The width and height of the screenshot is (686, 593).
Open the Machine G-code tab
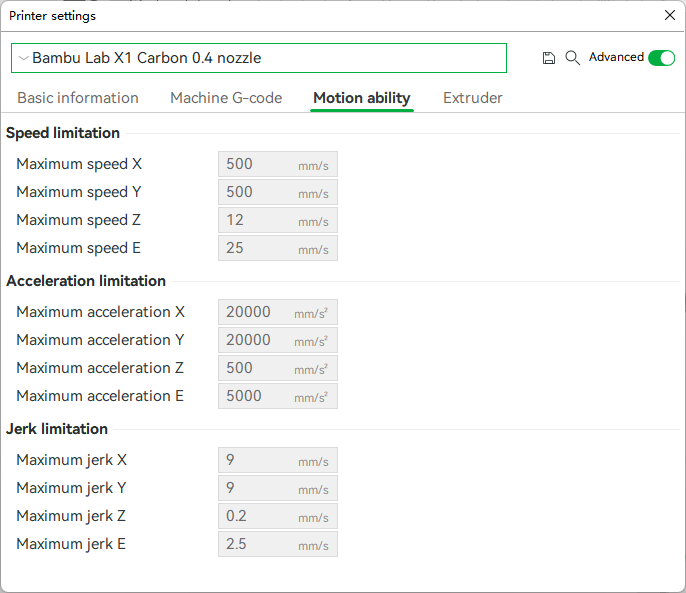point(226,98)
